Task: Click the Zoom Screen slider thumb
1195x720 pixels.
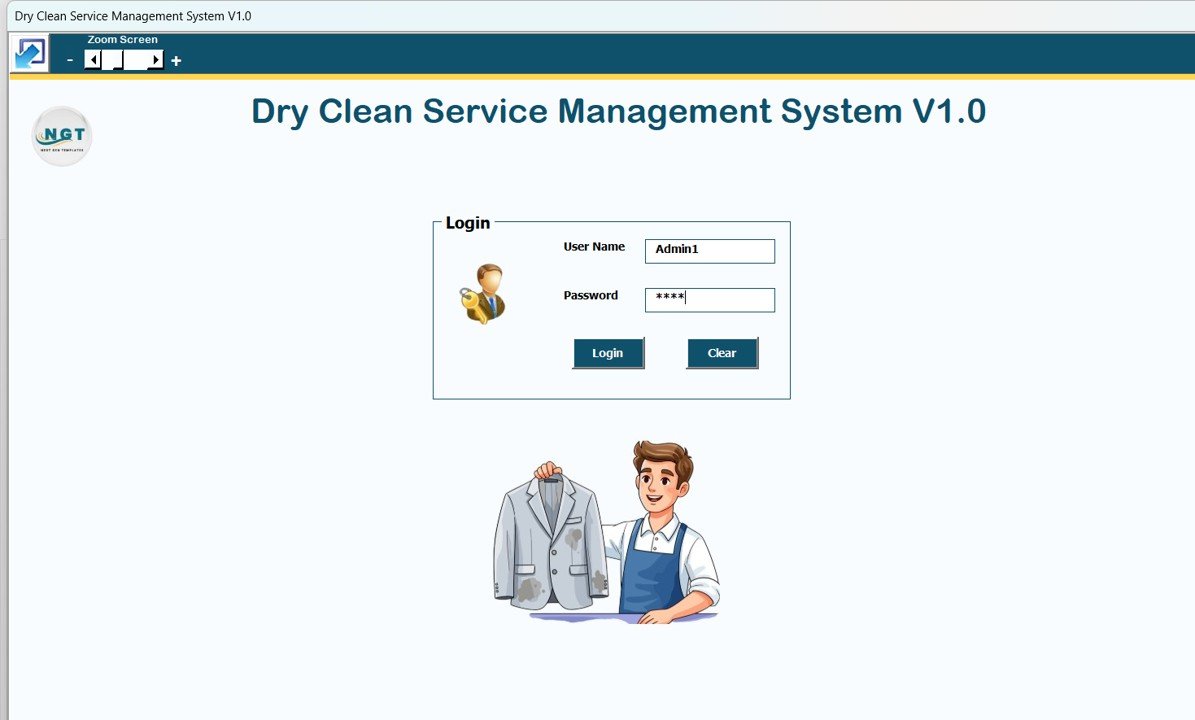Action: [112, 61]
